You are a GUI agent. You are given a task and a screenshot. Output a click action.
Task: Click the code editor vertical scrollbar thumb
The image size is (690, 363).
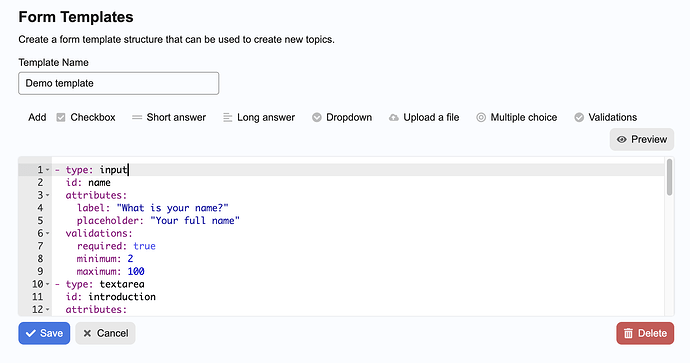[x=669, y=177]
